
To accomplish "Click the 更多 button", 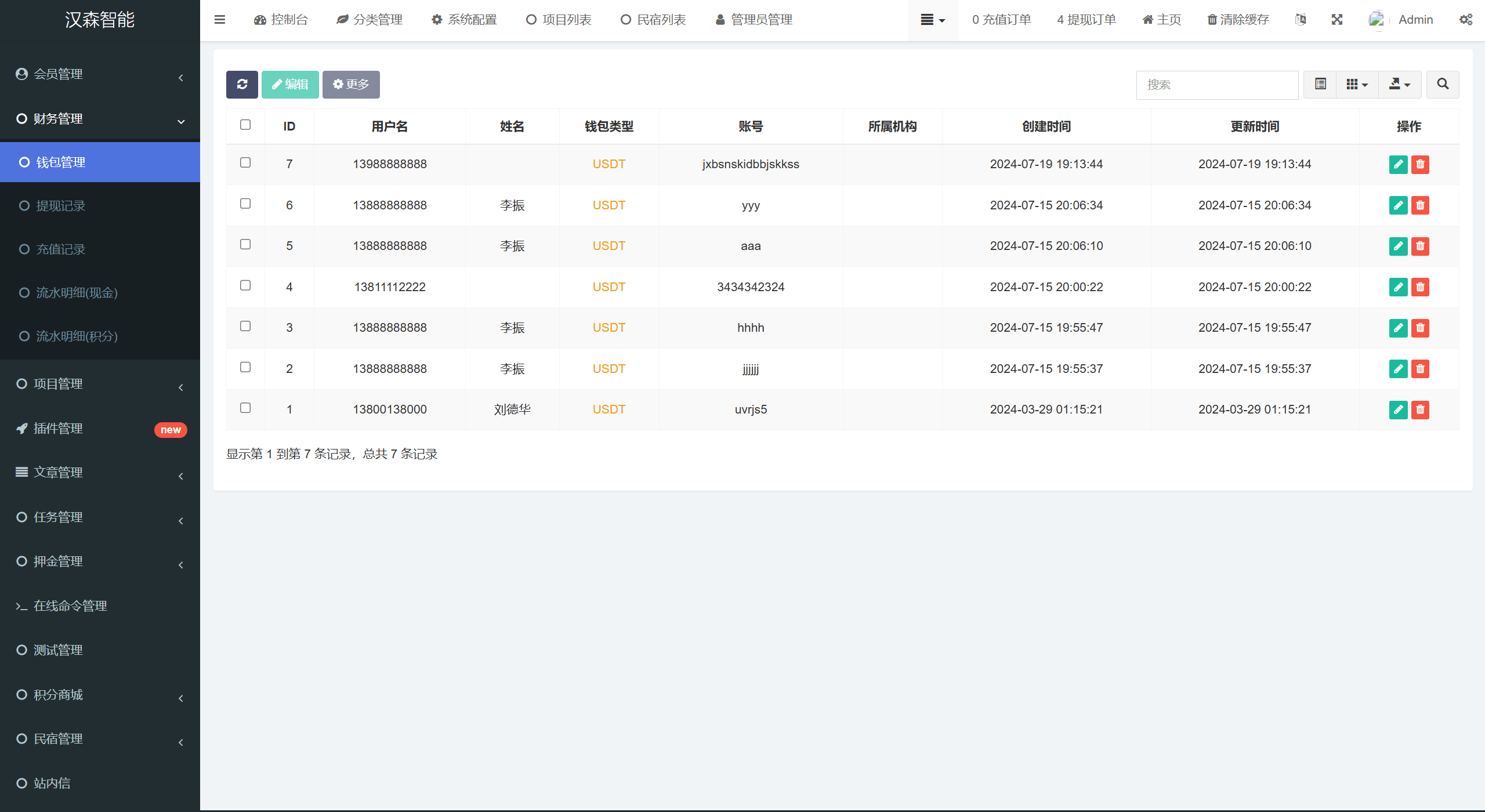I will 351,85.
